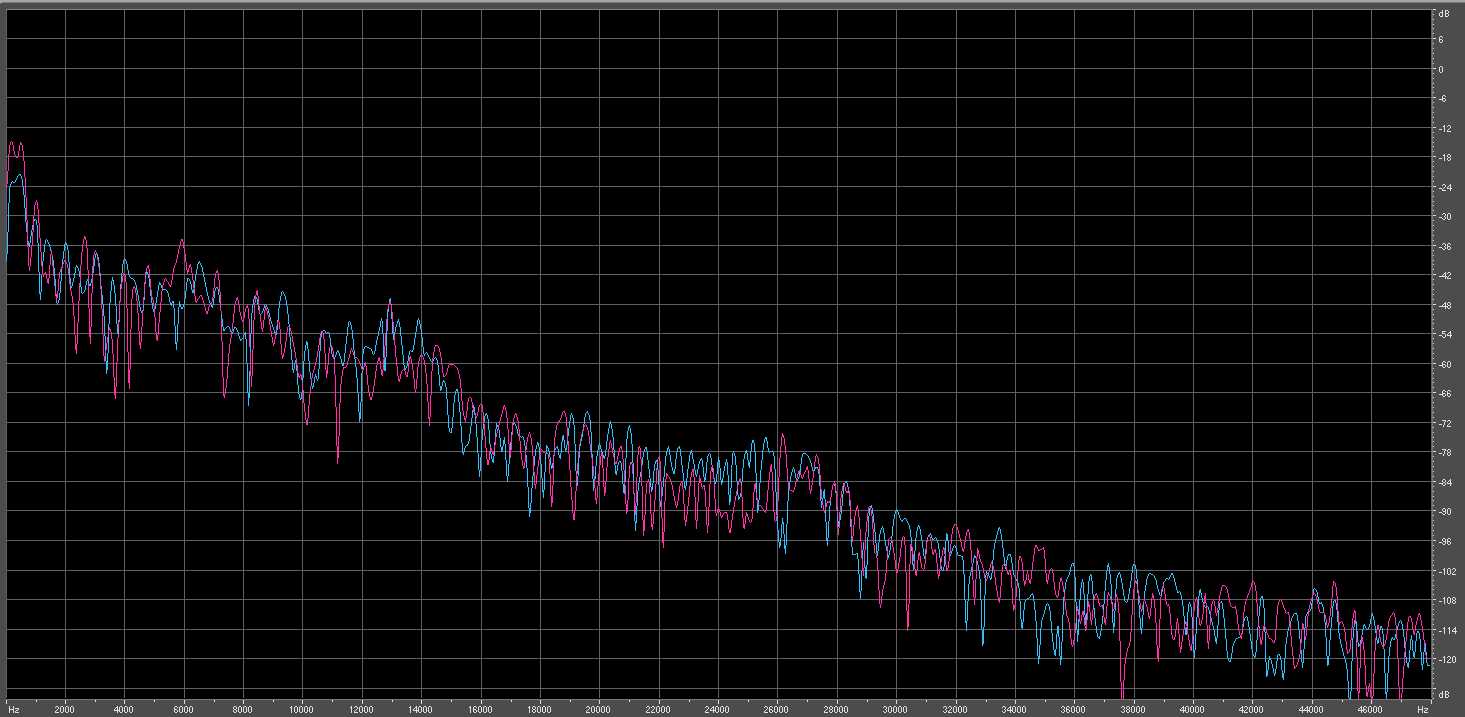Viewport: 1465px width, 717px height.
Task: Select the 46000 Hz tick label
Action: point(1369,709)
